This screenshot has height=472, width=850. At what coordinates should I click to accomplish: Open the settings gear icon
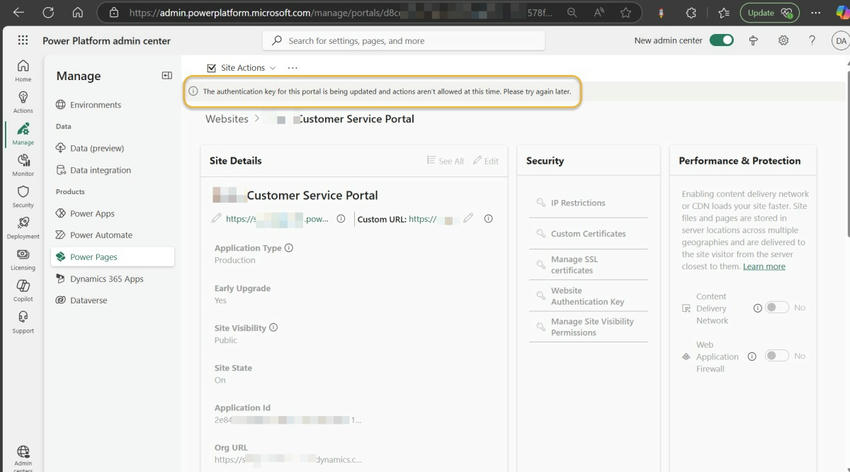pos(783,41)
